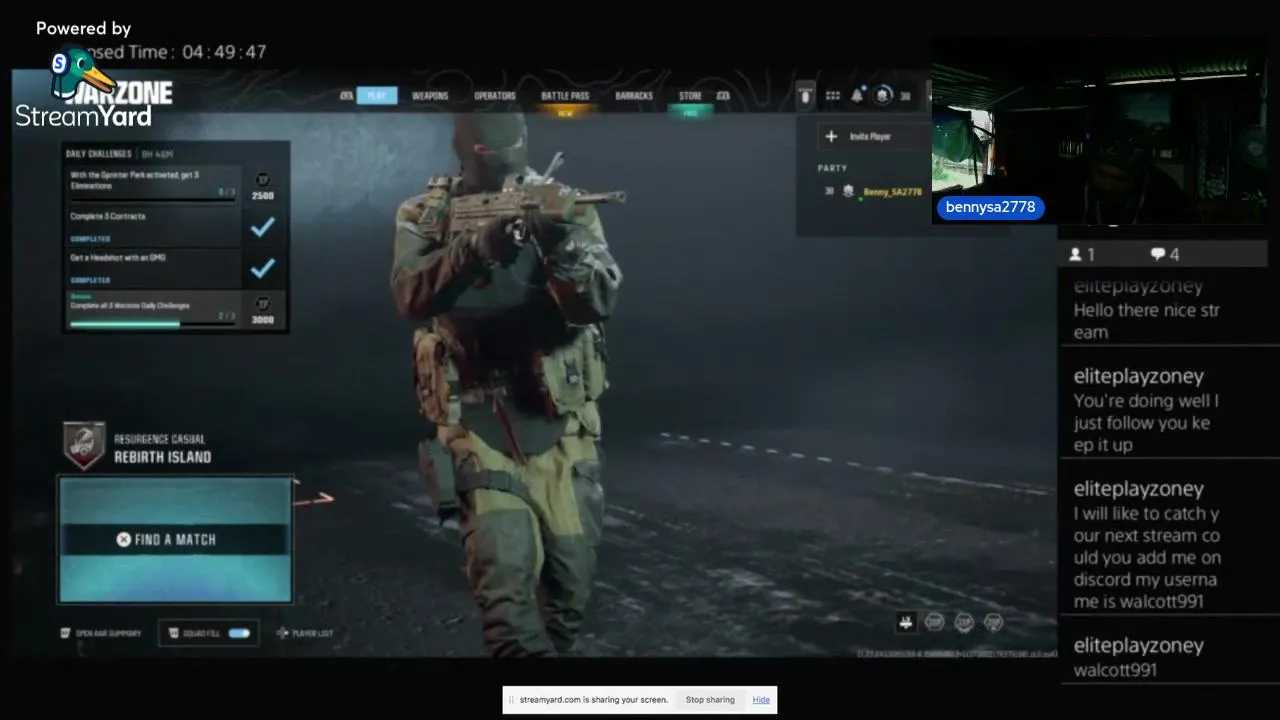Click the DAILY CHALLENGES header
The height and width of the screenshot is (720, 1280).
pos(98,154)
